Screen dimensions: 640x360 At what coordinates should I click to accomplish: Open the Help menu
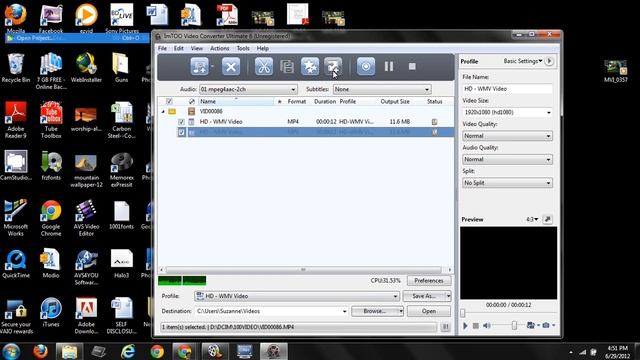262,48
